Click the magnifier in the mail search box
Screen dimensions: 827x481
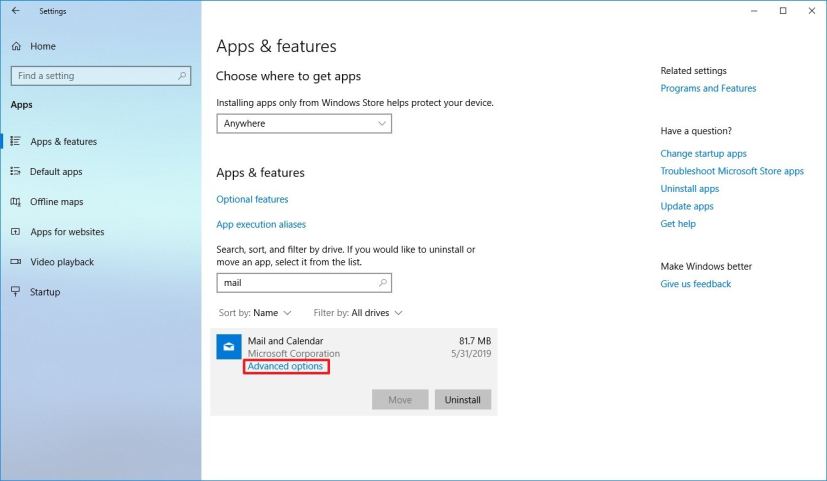383,283
